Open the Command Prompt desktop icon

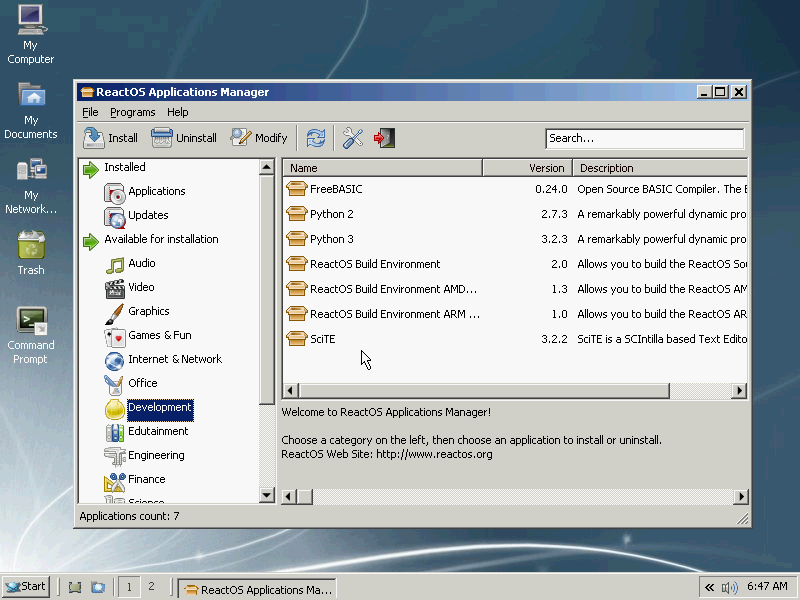(x=31, y=335)
